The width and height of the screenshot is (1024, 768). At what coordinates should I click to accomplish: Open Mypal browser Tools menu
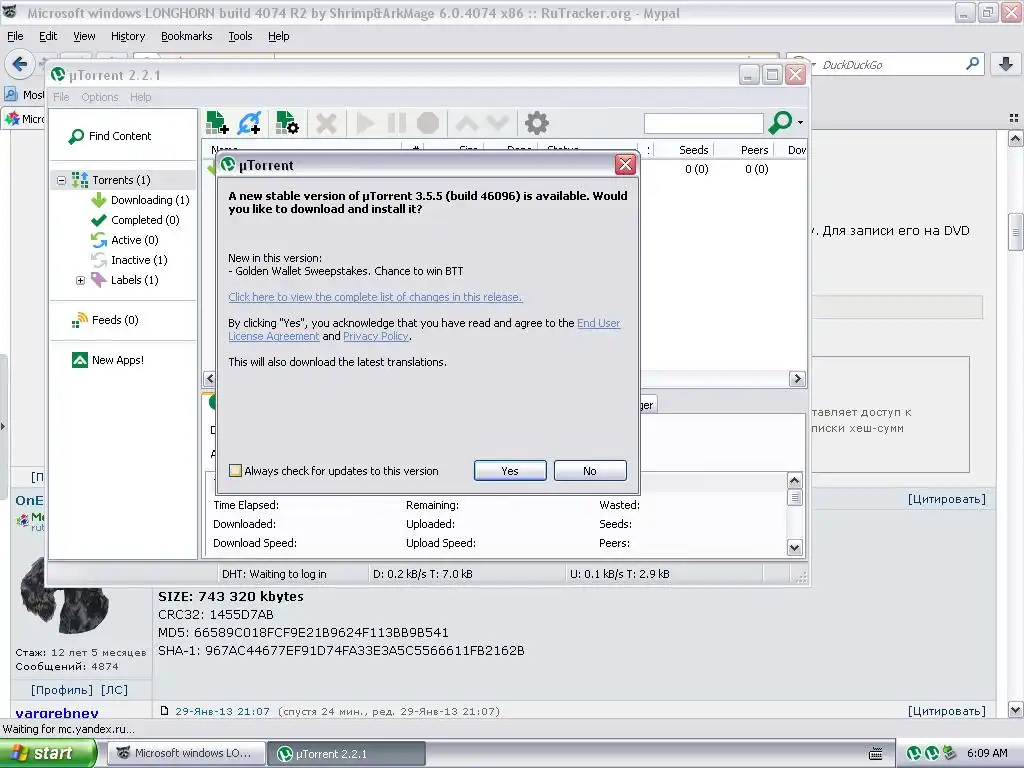[x=240, y=36]
